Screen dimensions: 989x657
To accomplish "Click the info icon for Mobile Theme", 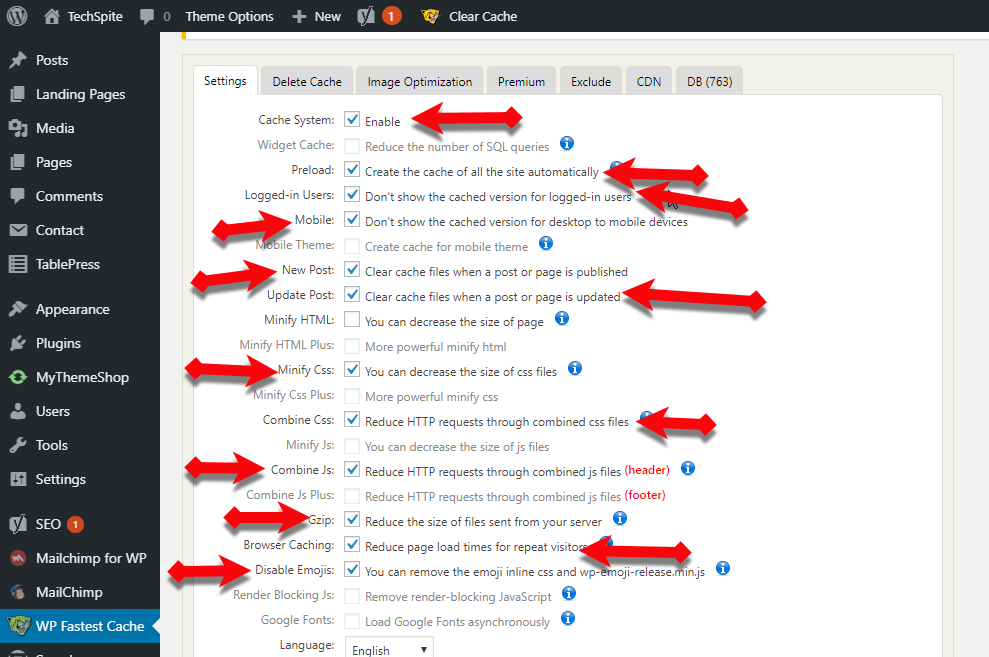I will tap(546, 243).
